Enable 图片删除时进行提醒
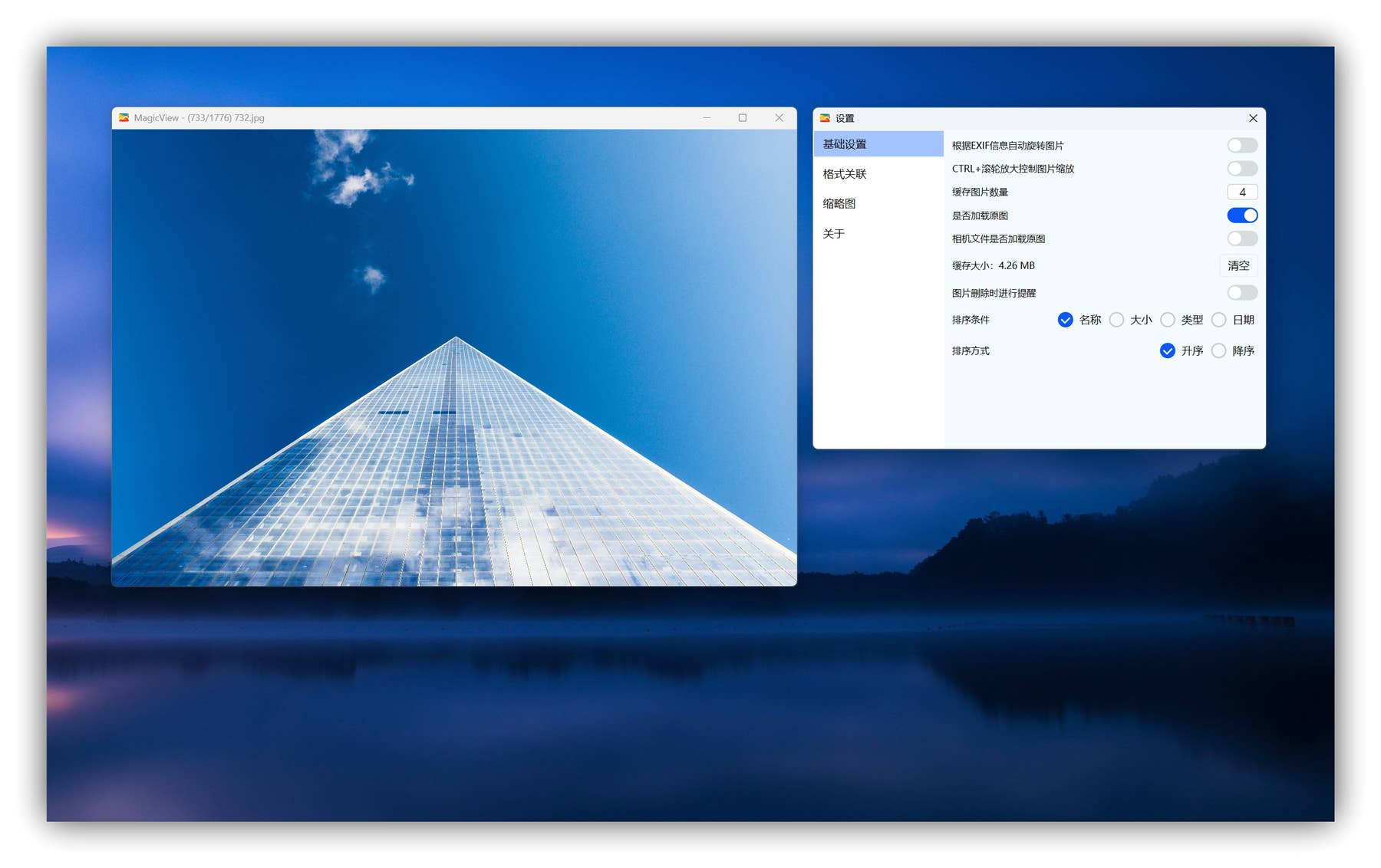Screen dimensions: 1381x868 [1241, 292]
